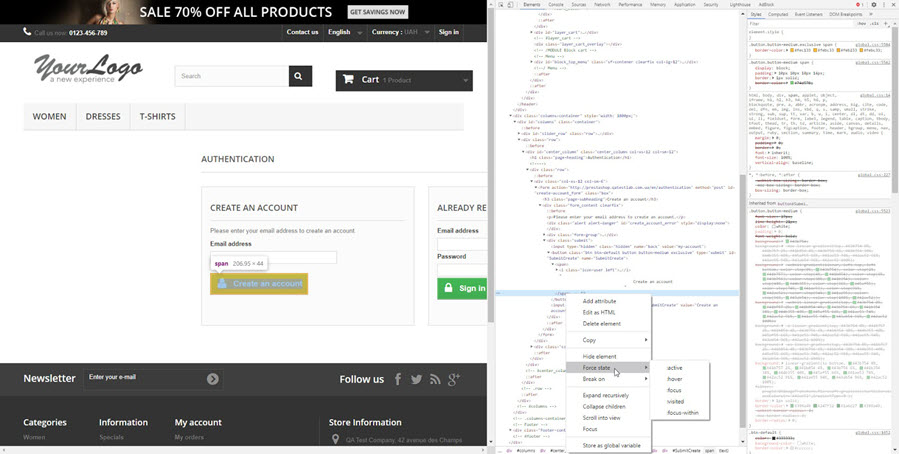Expand the block_top_menu div node
The width and height of the screenshot is (899, 454).
pos(531,62)
